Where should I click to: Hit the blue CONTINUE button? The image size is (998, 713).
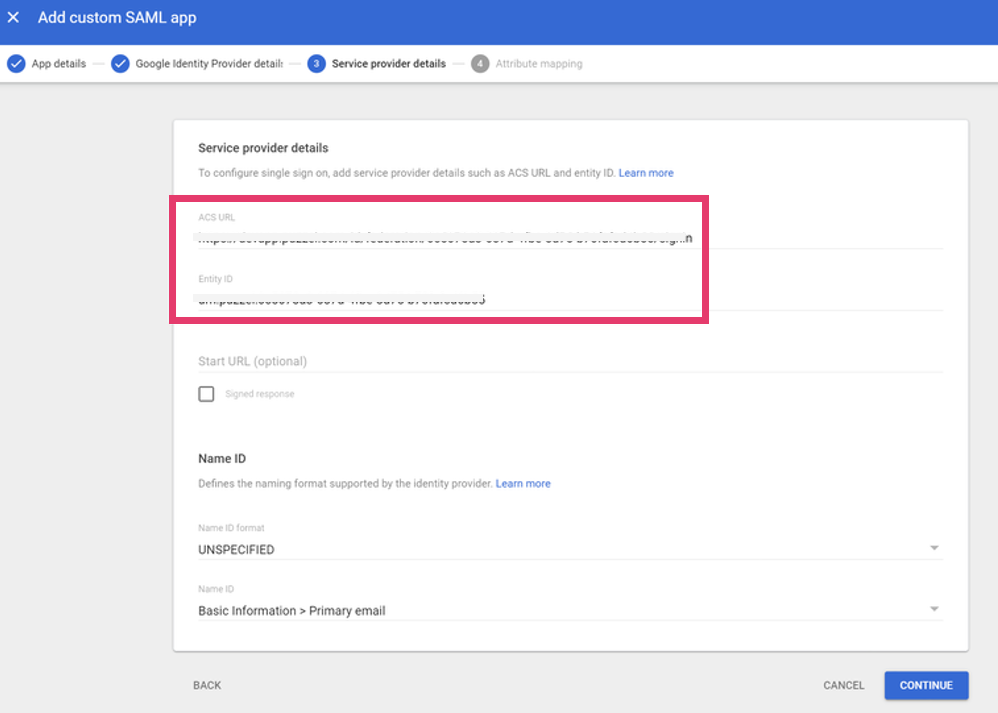coord(925,685)
